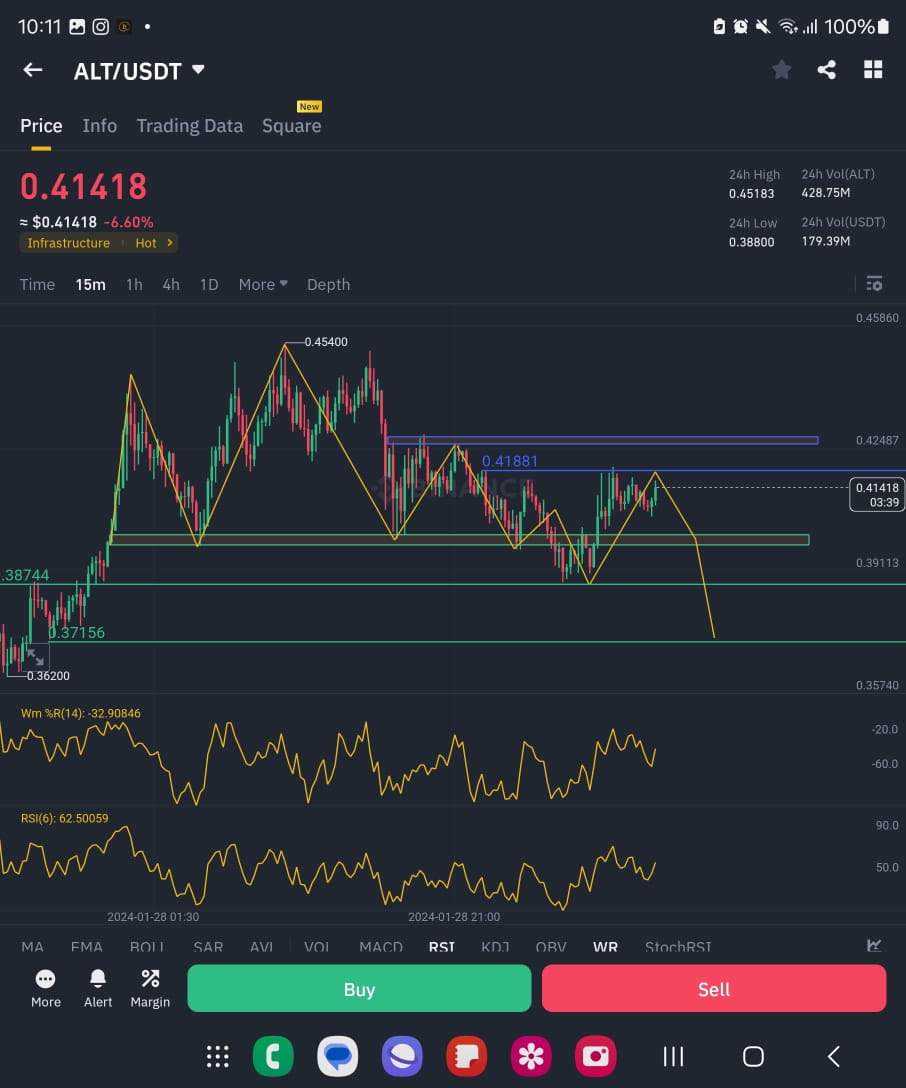Enable the VOL indicator
Image resolution: width=906 pixels, height=1088 pixels.
pos(317,947)
